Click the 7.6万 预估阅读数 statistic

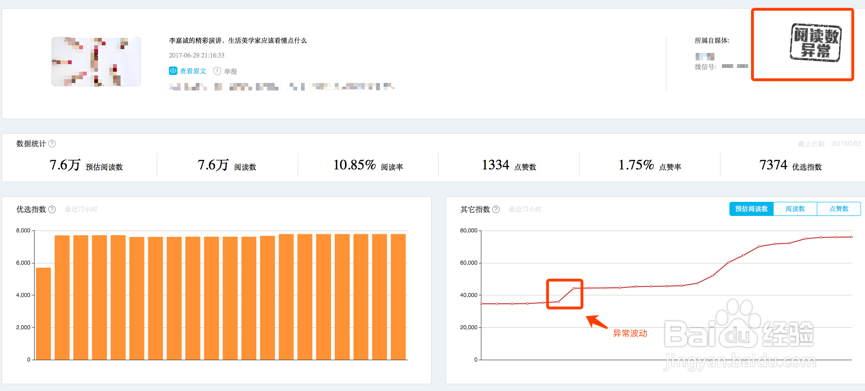86,165
